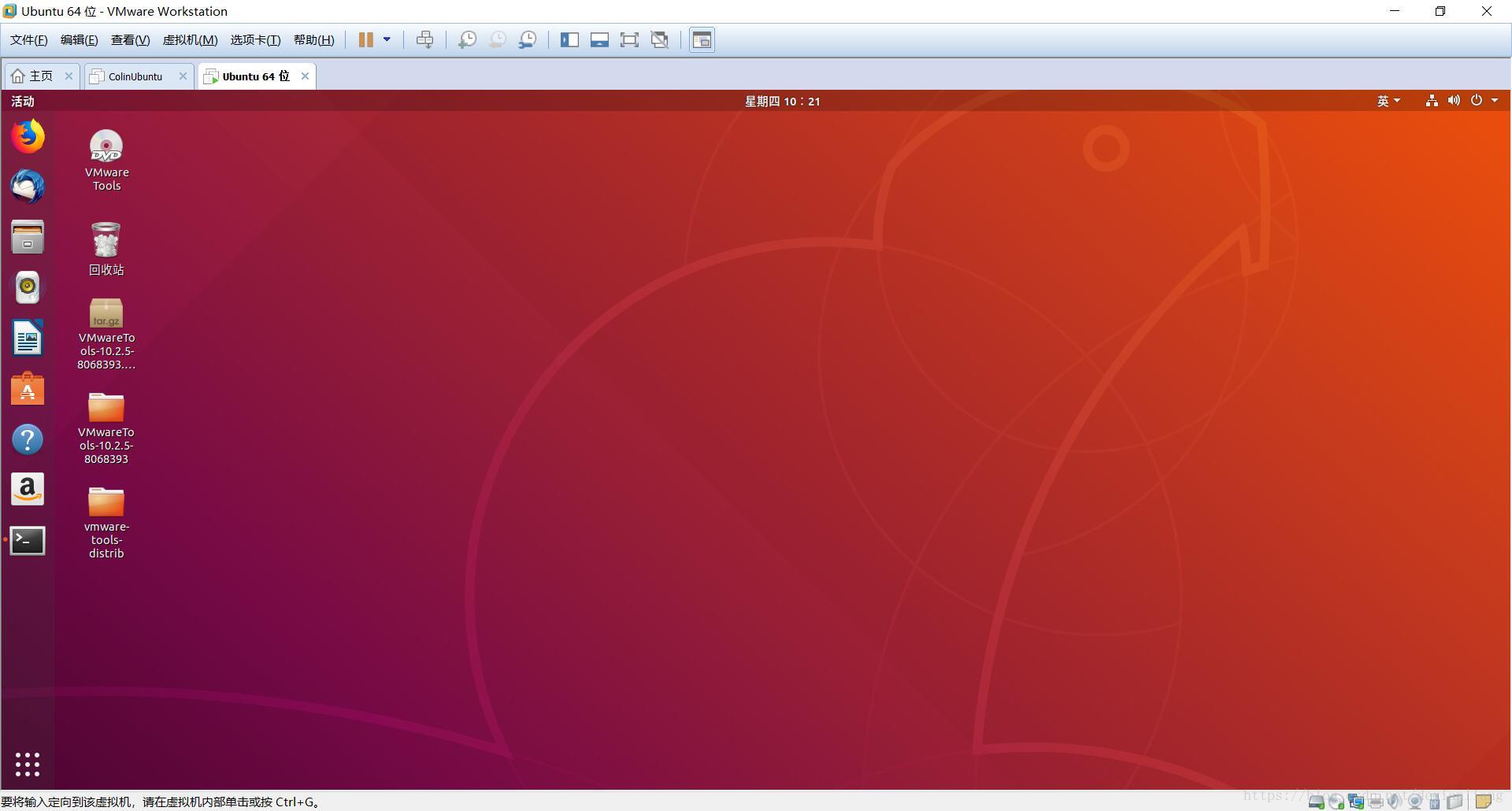Pause the virtual machine with the orange pause button
Image resolution: width=1512 pixels, height=811 pixels.
point(365,39)
